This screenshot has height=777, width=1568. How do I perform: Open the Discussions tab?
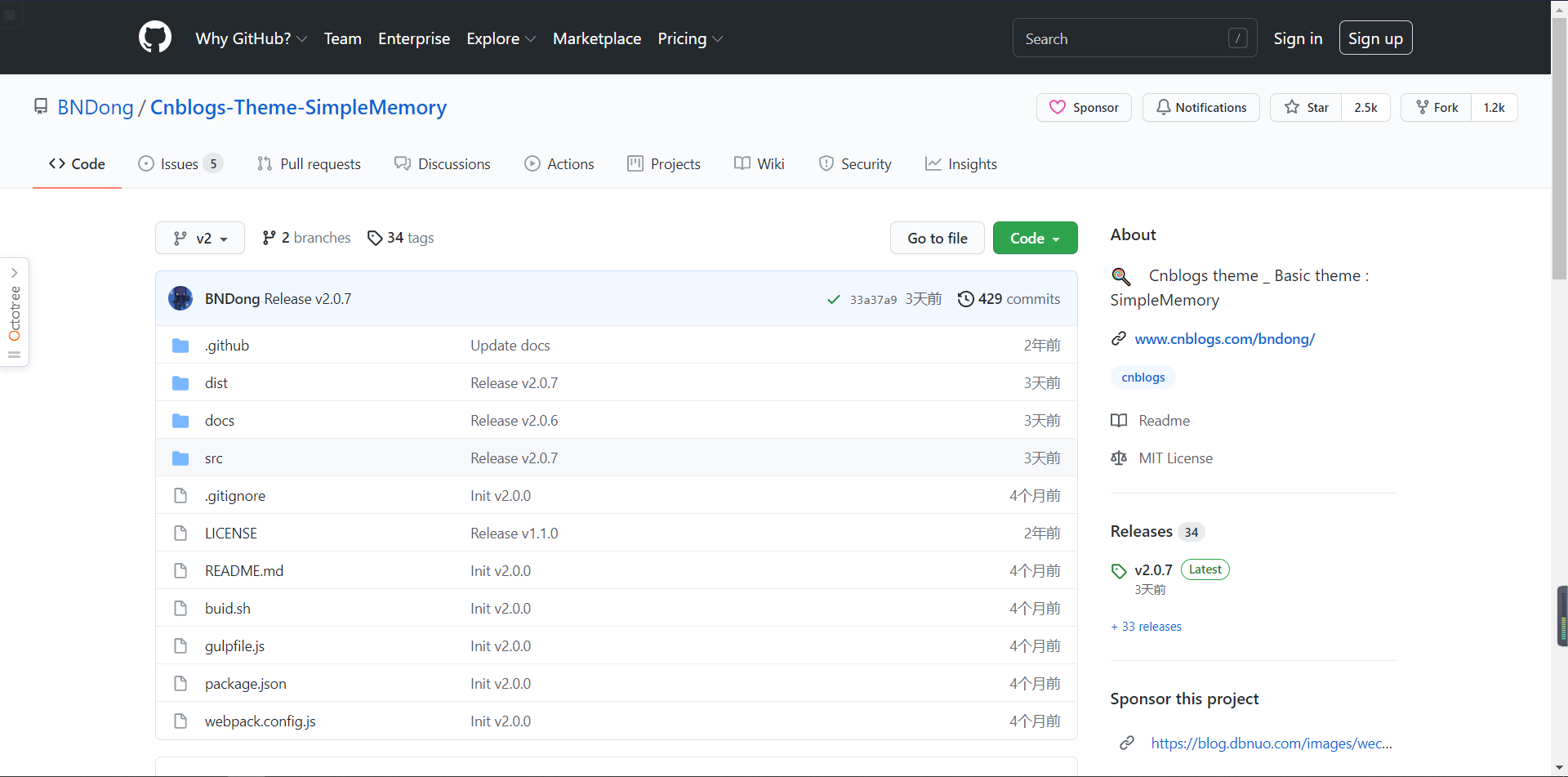[443, 163]
